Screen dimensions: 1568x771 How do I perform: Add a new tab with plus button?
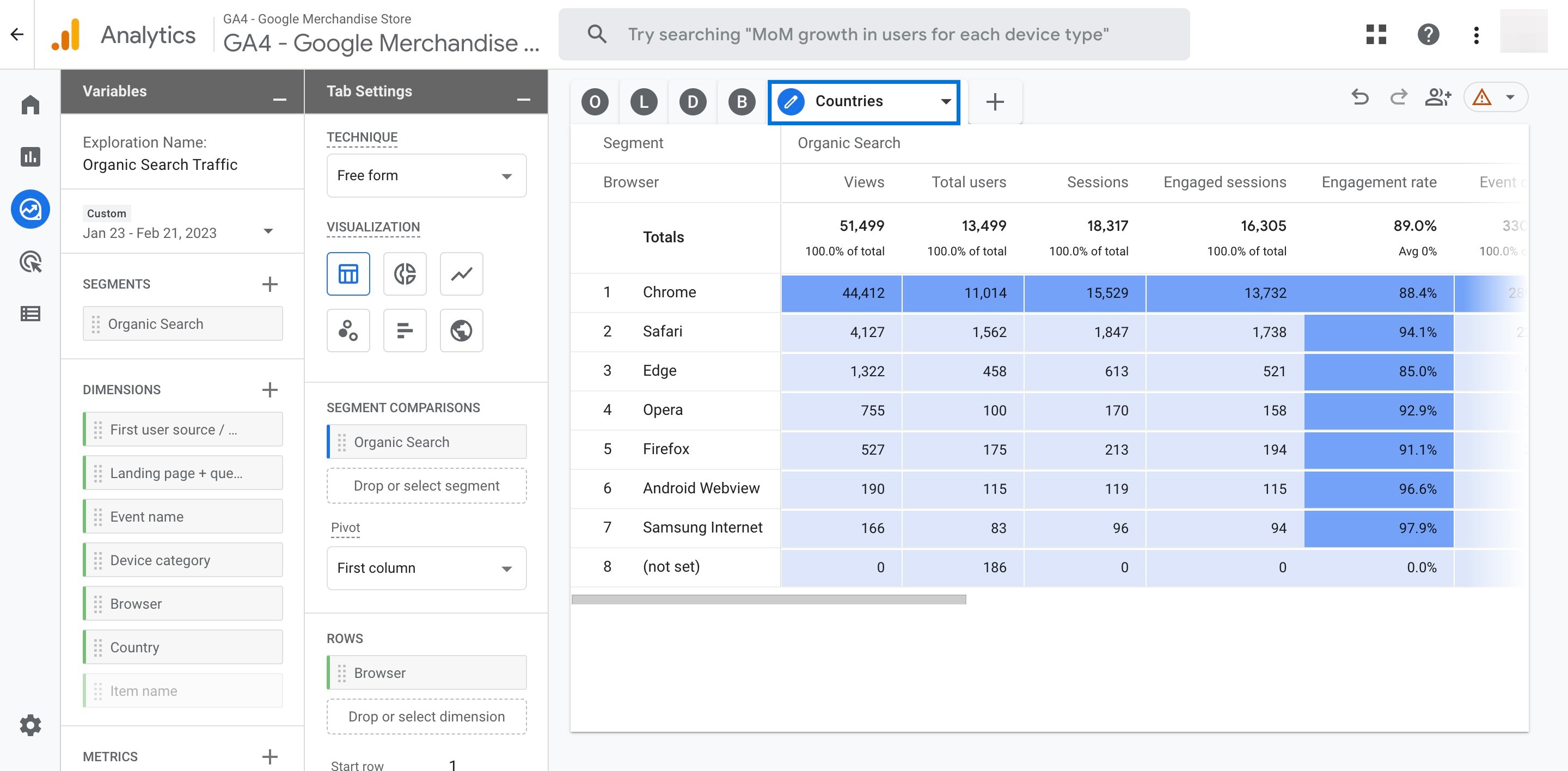tap(995, 102)
